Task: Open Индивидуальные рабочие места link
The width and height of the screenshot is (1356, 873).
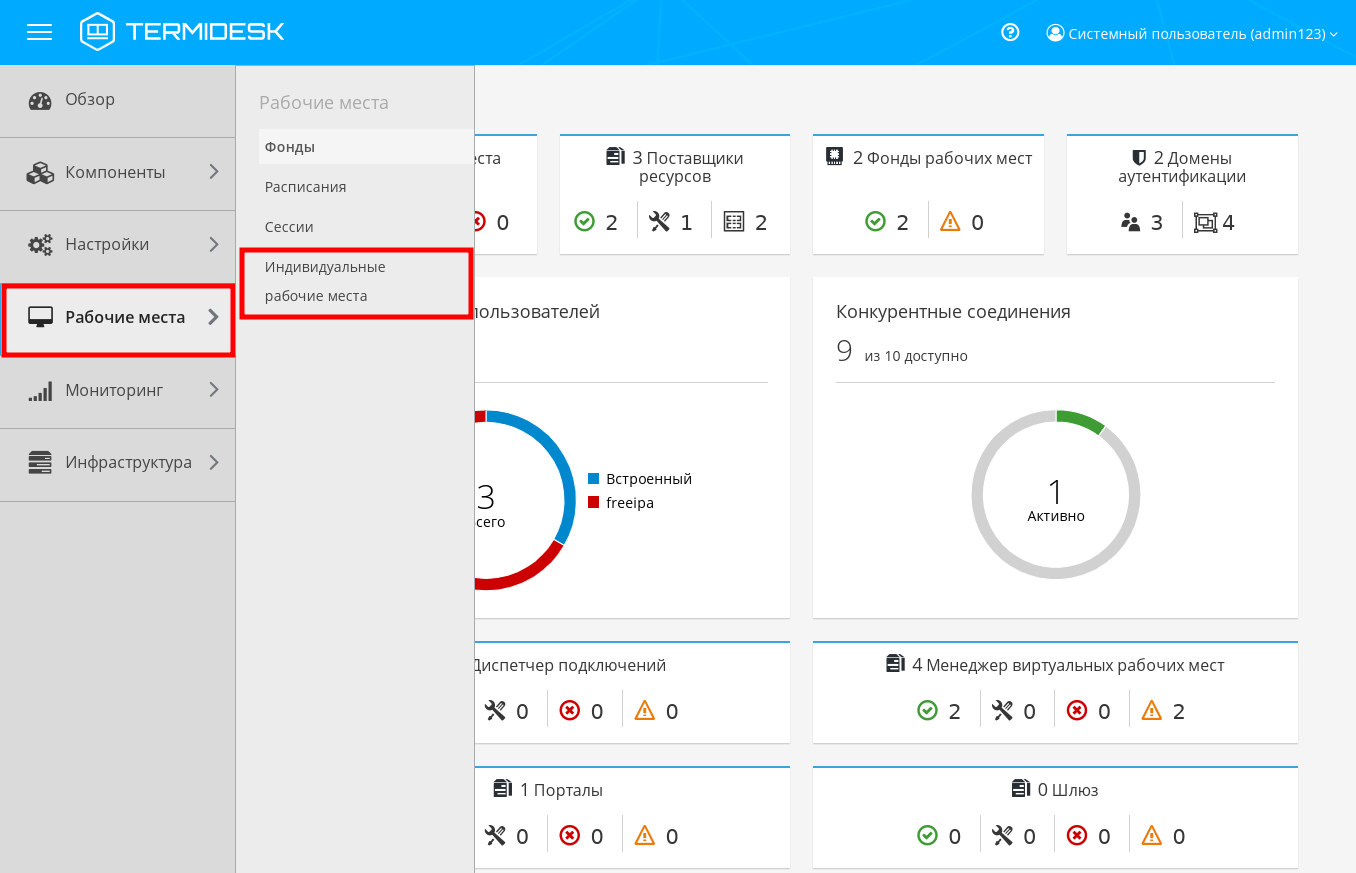Action: 324,282
